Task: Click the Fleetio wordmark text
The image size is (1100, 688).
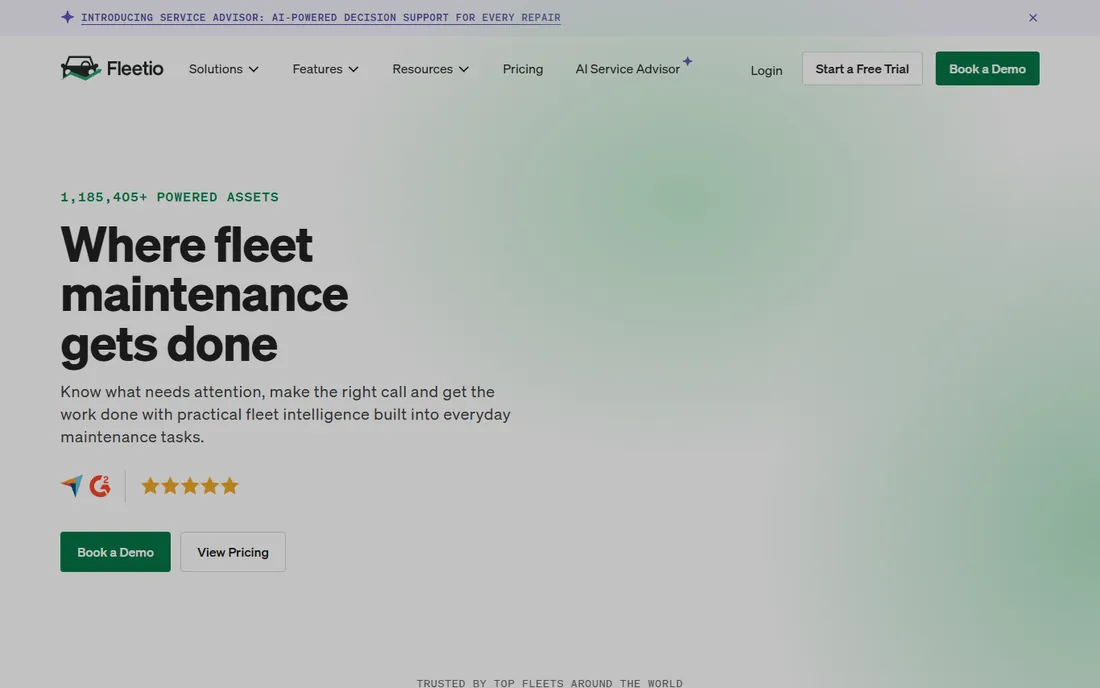Action: (135, 68)
